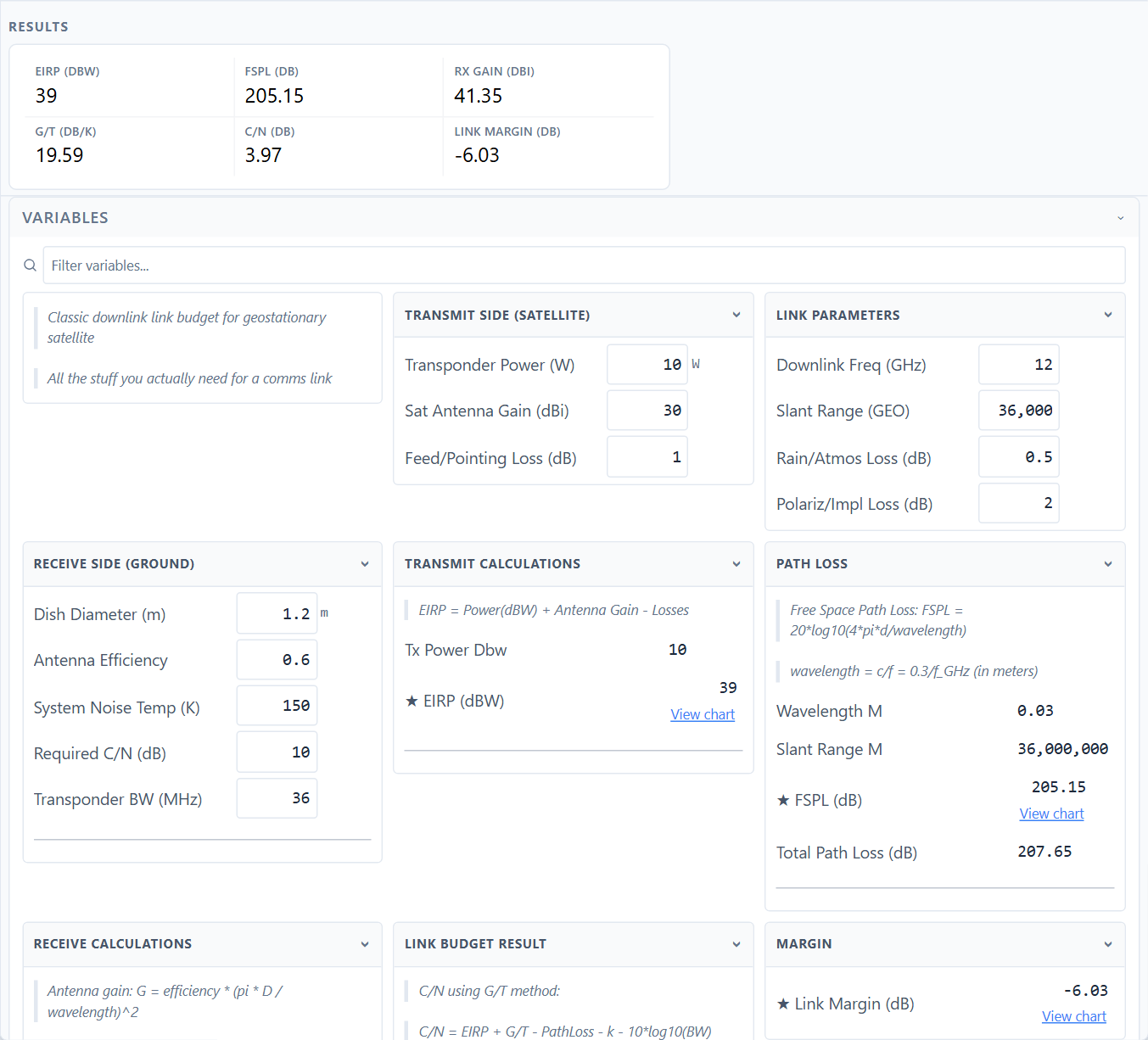Edit the Transponder Power (W) value
This screenshot has width=1148, height=1040.
pos(647,365)
